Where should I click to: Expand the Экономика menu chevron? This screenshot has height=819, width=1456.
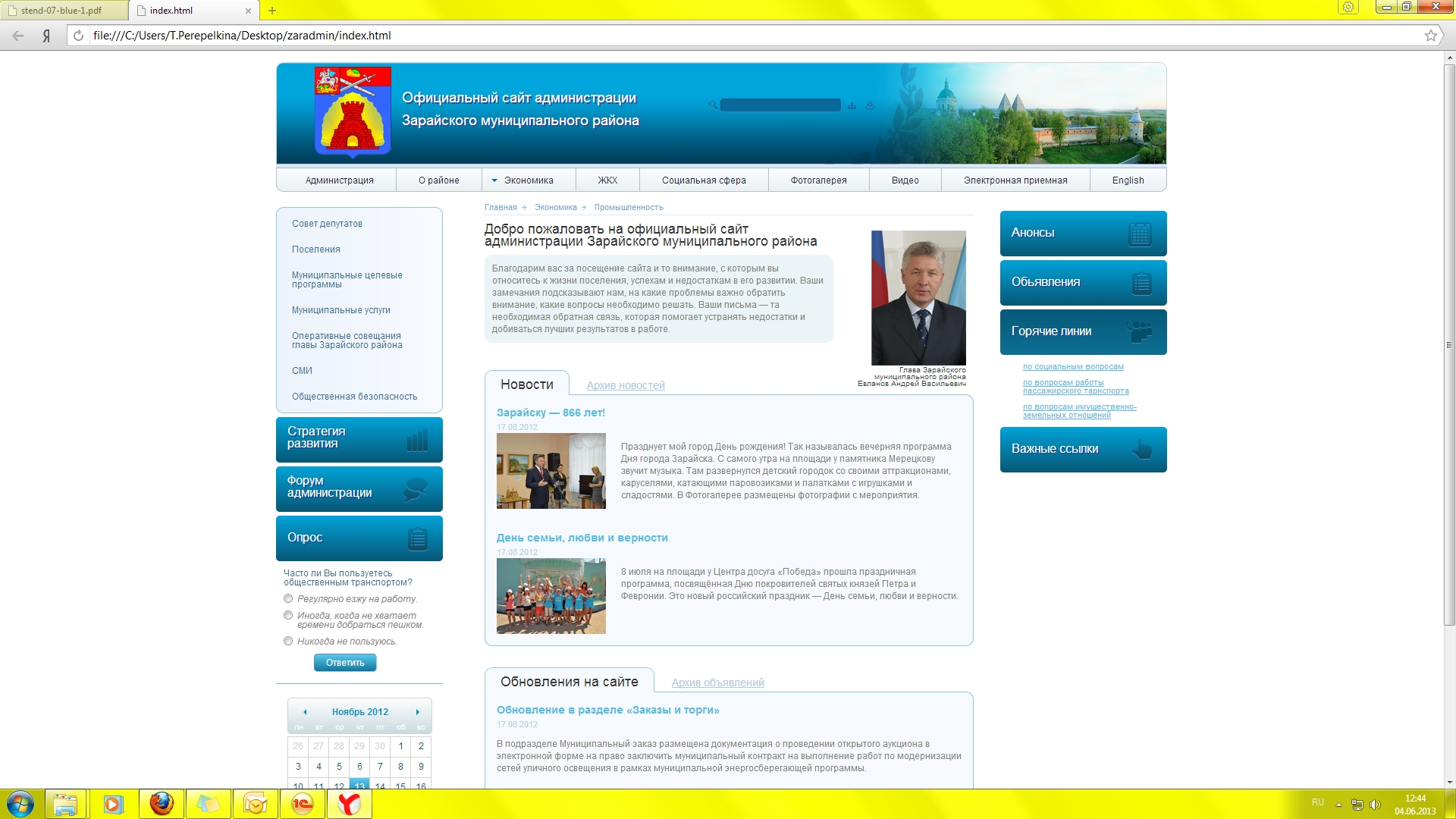[x=494, y=180]
